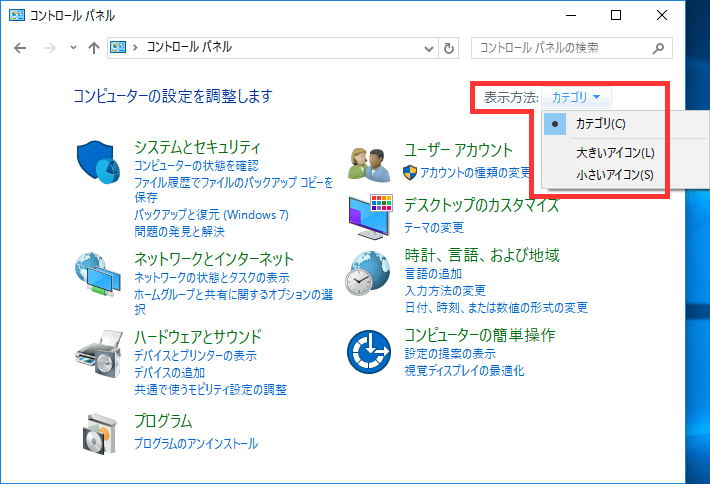710x484 pixels.
Task: Open breadcrumb chevron before コントロール パネル
Action: pos(137,48)
